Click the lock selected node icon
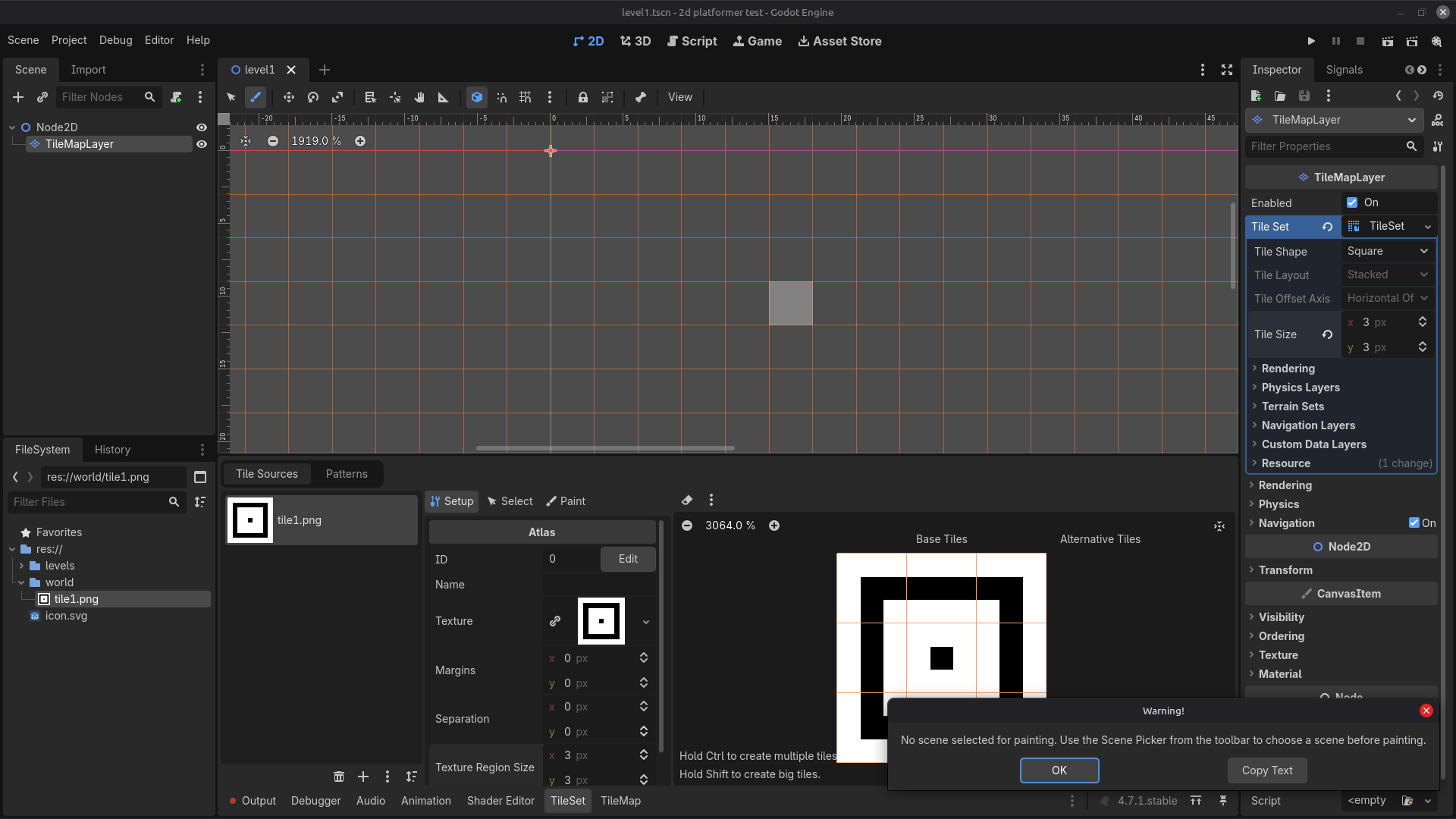The height and width of the screenshot is (819, 1456). (x=583, y=97)
